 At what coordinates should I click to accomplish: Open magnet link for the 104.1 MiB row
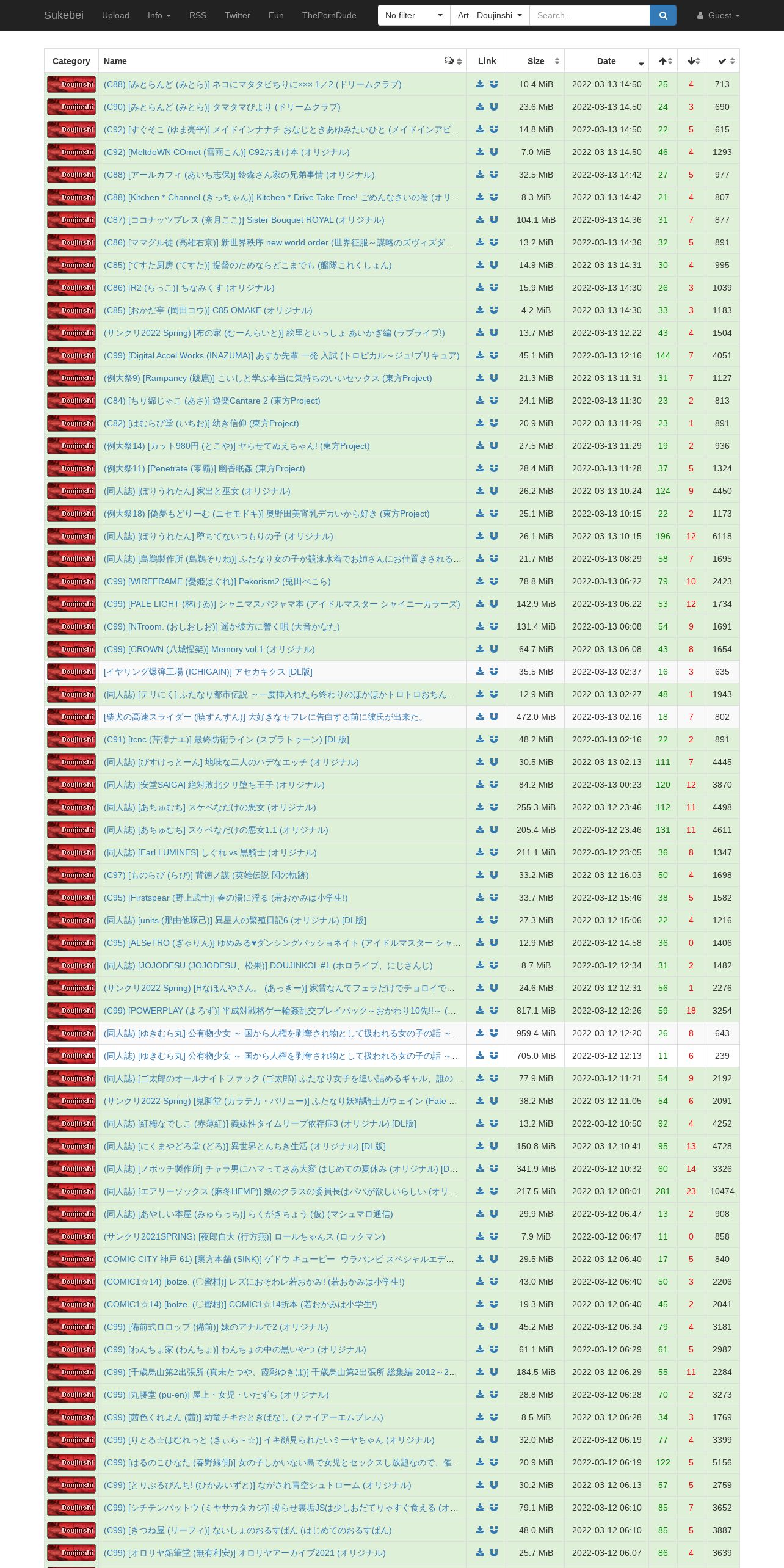coord(494,220)
